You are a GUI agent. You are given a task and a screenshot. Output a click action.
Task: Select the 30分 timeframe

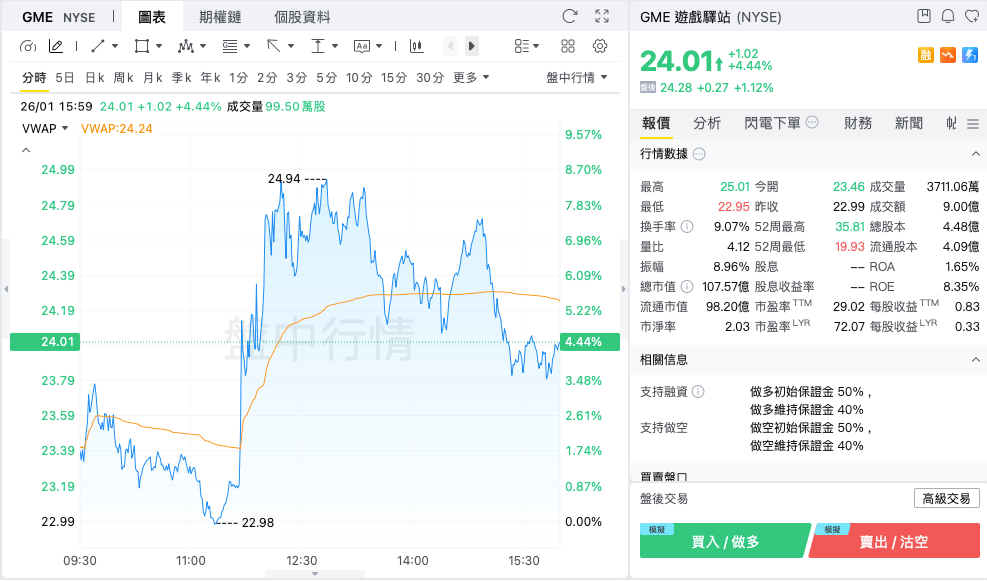[430, 77]
